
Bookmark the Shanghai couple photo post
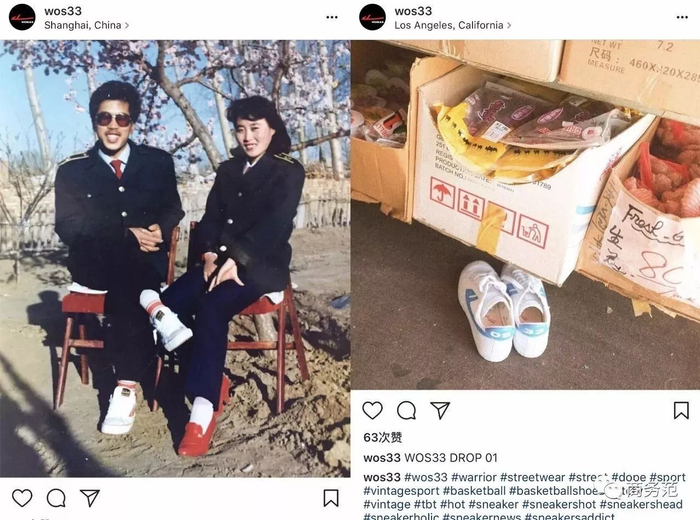[331, 498]
